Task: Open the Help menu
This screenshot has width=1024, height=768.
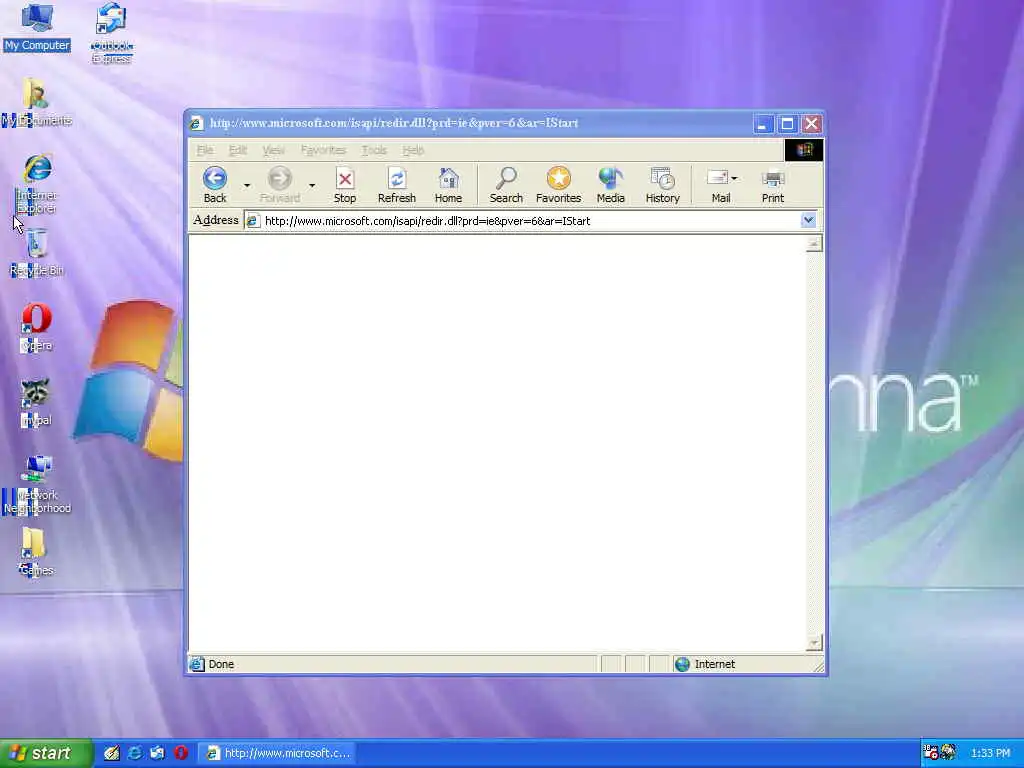Action: click(413, 150)
